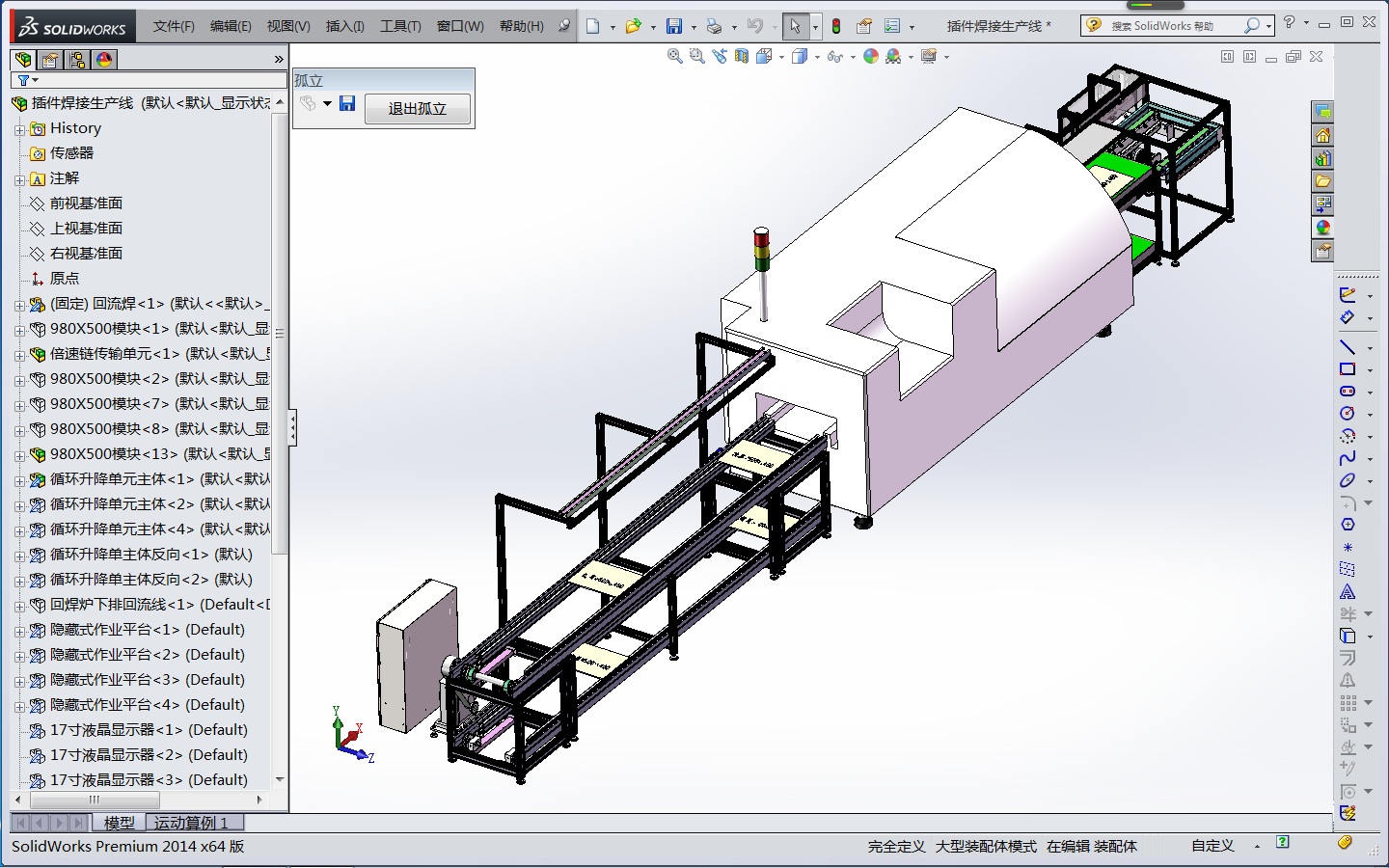Open File Explorer folder icon in task pane
1389x868 pixels.
[1322, 181]
